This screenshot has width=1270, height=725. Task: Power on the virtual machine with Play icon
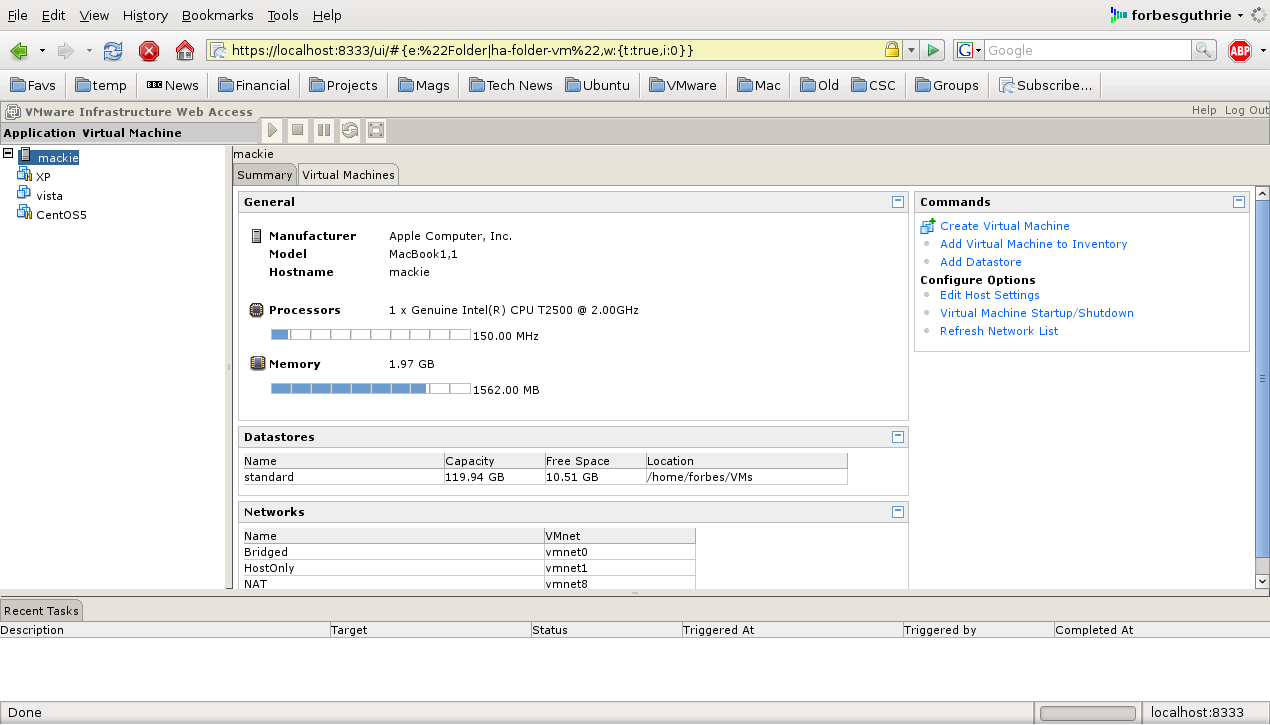[272, 130]
